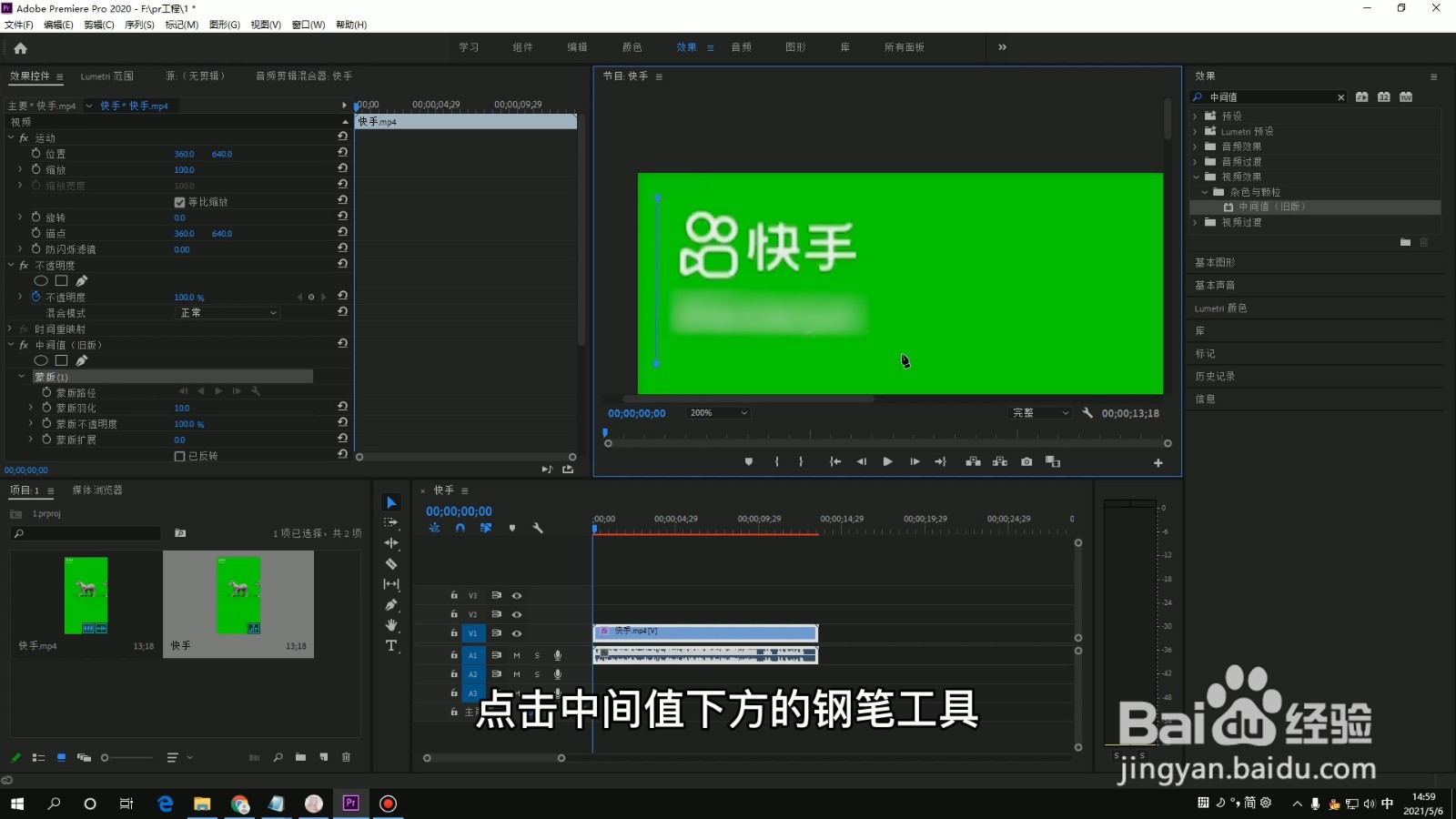The width and height of the screenshot is (1456, 819).
Task: Expand 蒙版羽化 mask feather property
Action: 31,408
